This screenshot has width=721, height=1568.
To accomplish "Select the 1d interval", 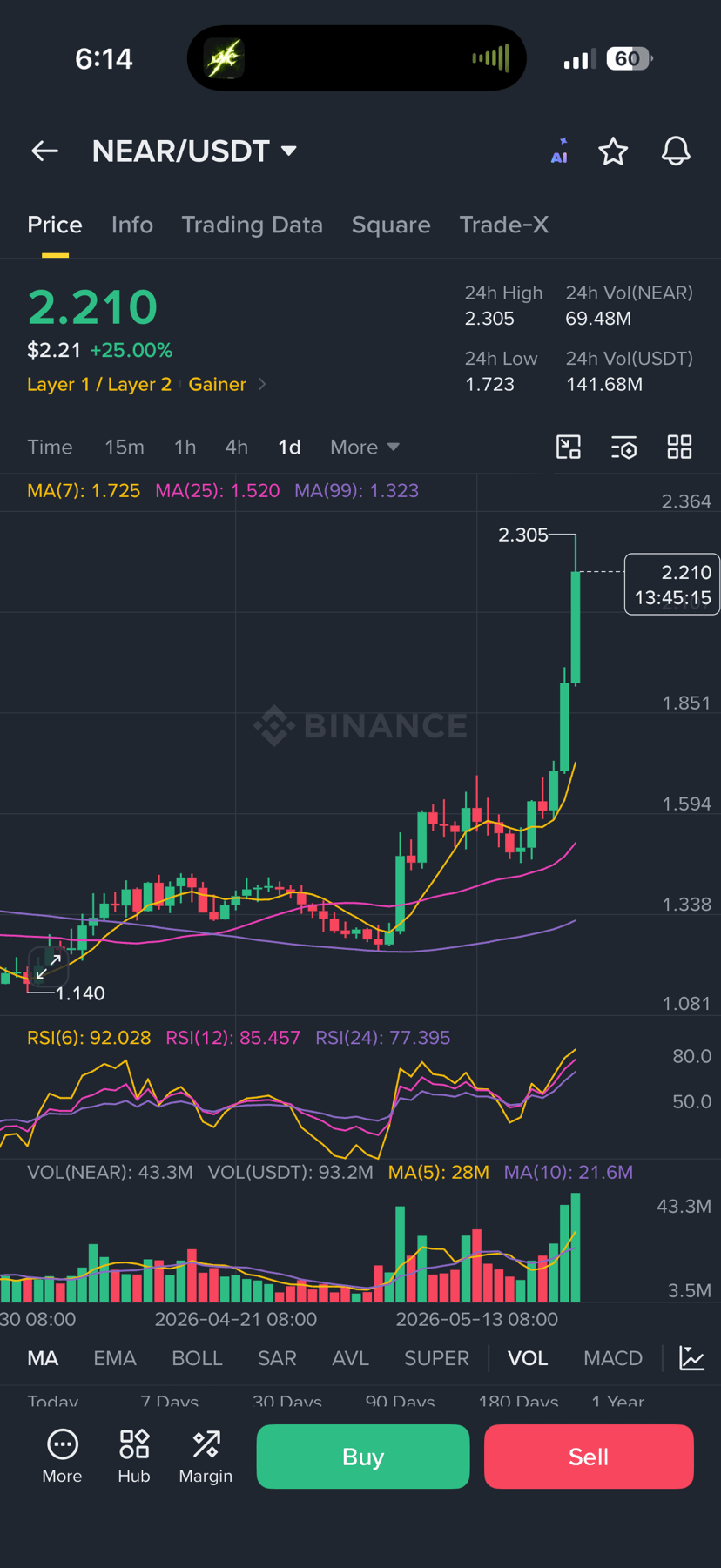I will click(x=289, y=448).
